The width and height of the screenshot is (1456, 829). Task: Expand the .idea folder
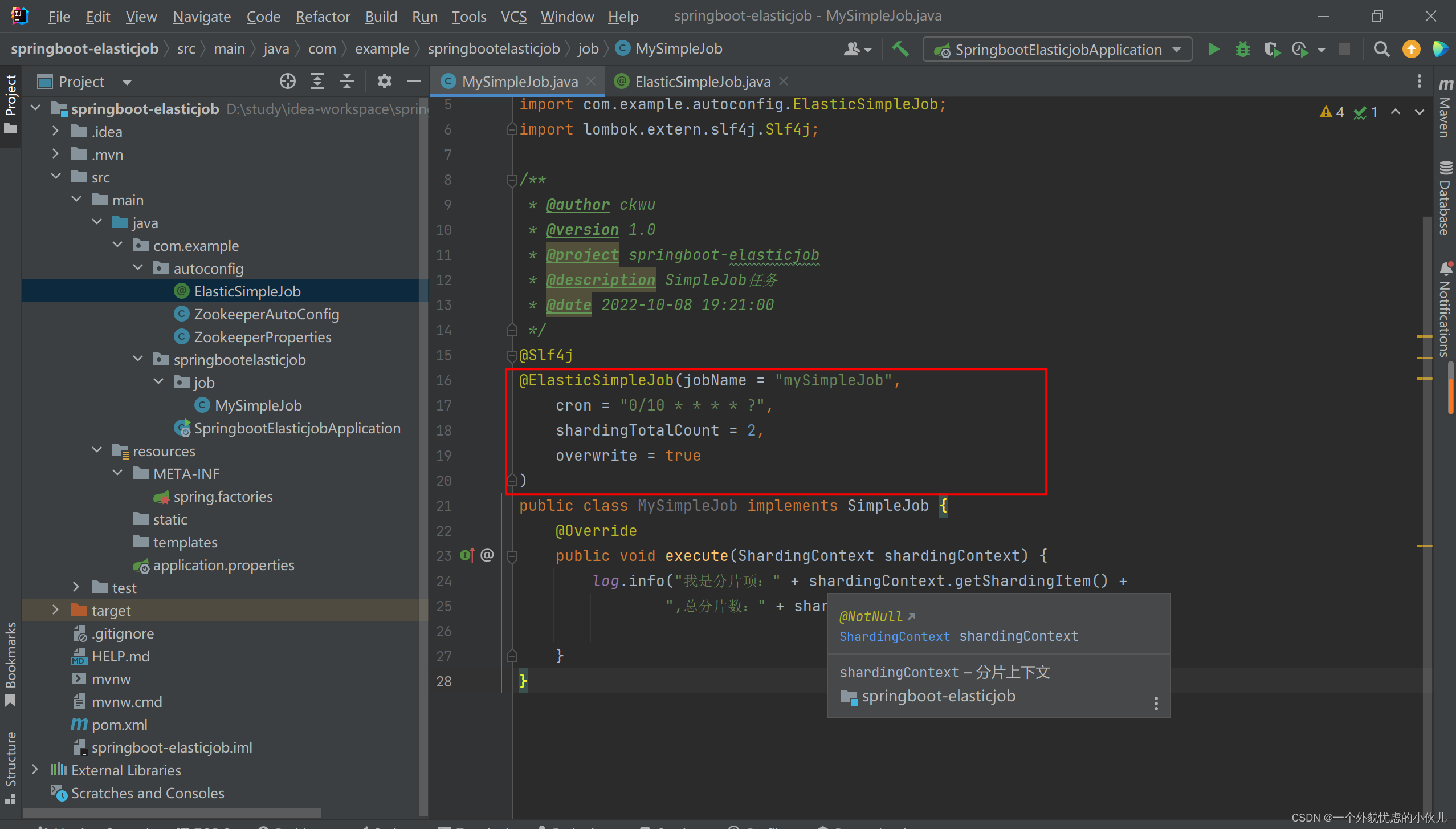coord(55,131)
